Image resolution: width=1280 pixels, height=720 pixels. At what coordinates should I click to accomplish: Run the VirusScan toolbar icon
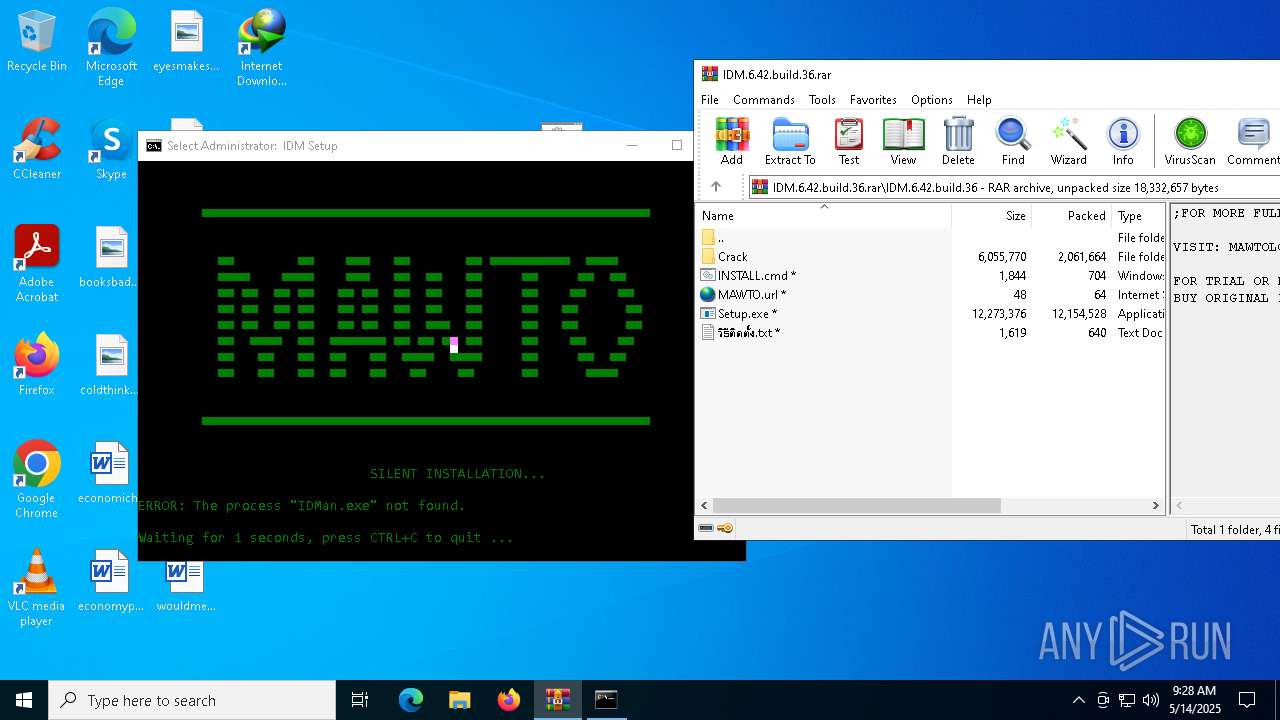(1190, 141)
